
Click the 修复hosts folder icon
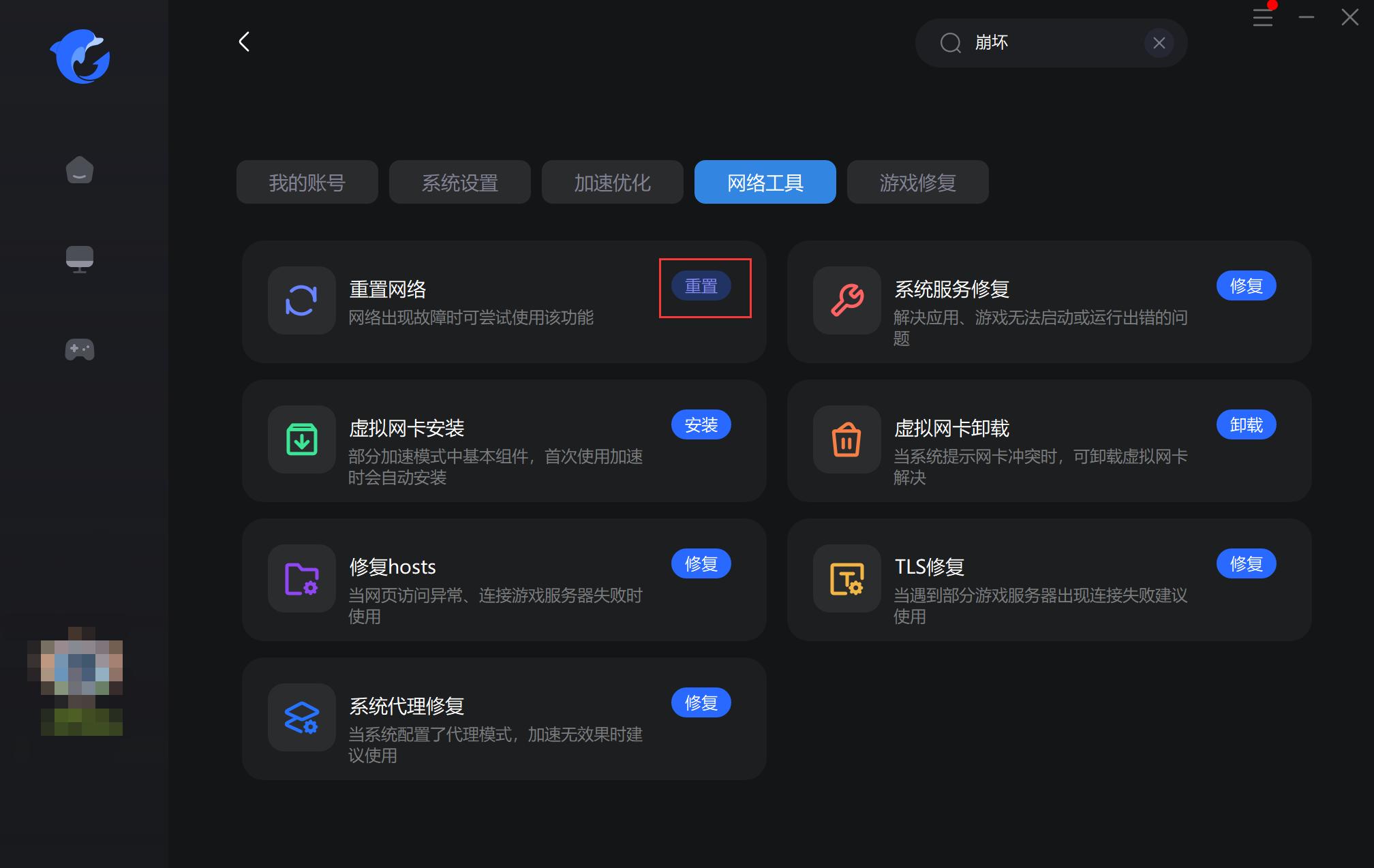pyautogui.click(x=301, y=579)
